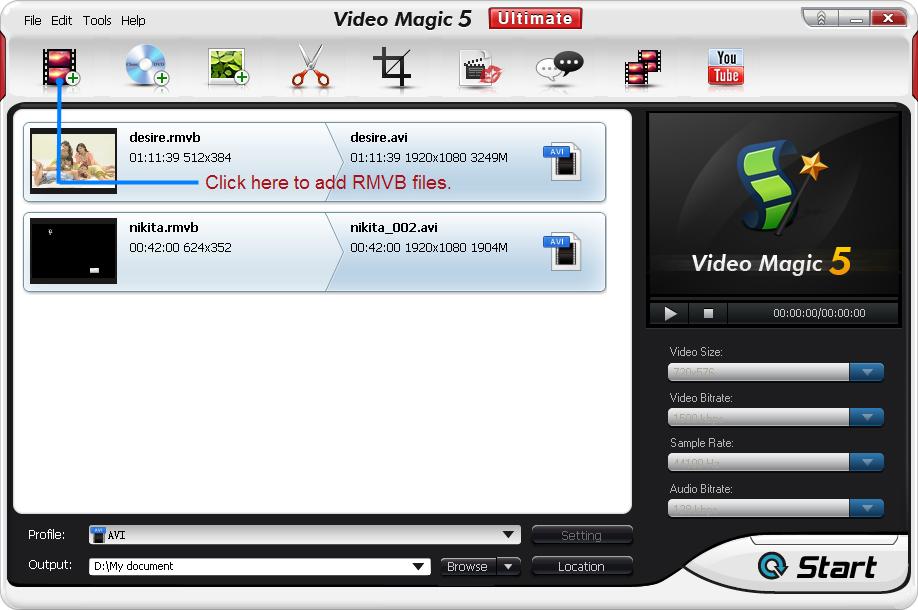The image size is (918, 610).
Task: Click the nikita_002.avi output name
Action: pos(394,228)
